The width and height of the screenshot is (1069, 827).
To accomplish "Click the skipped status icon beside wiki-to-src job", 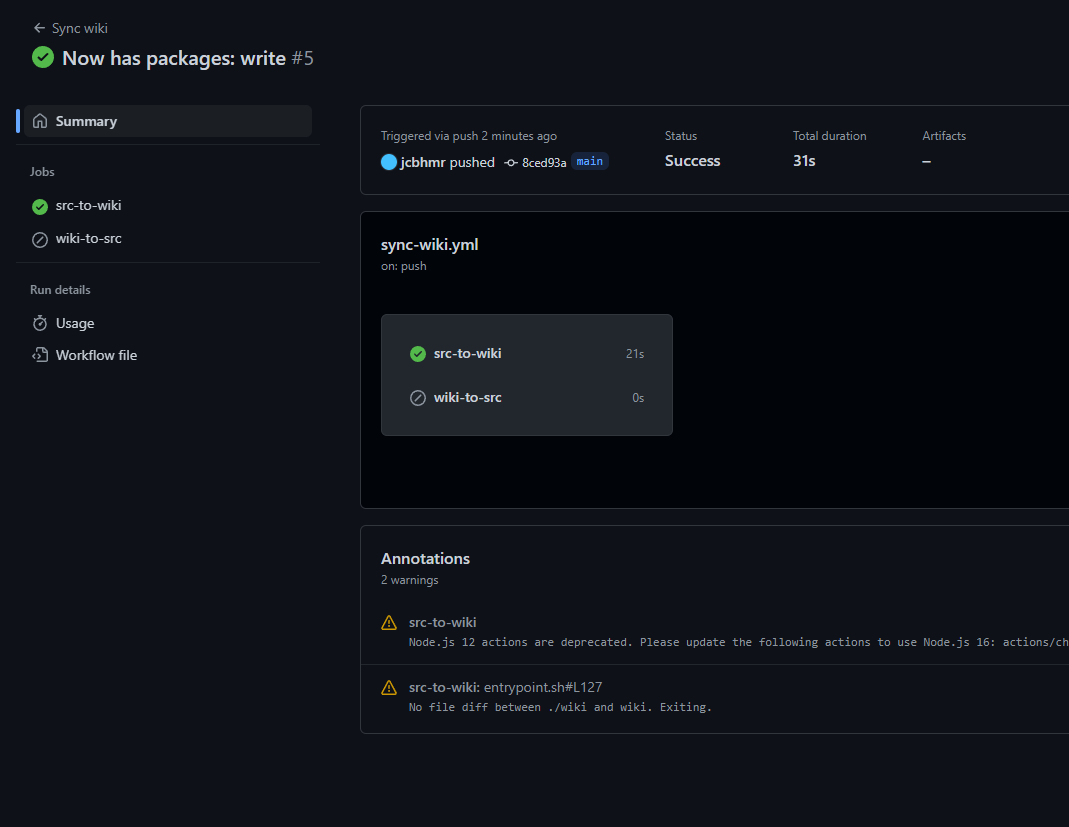I will [40, 239].
